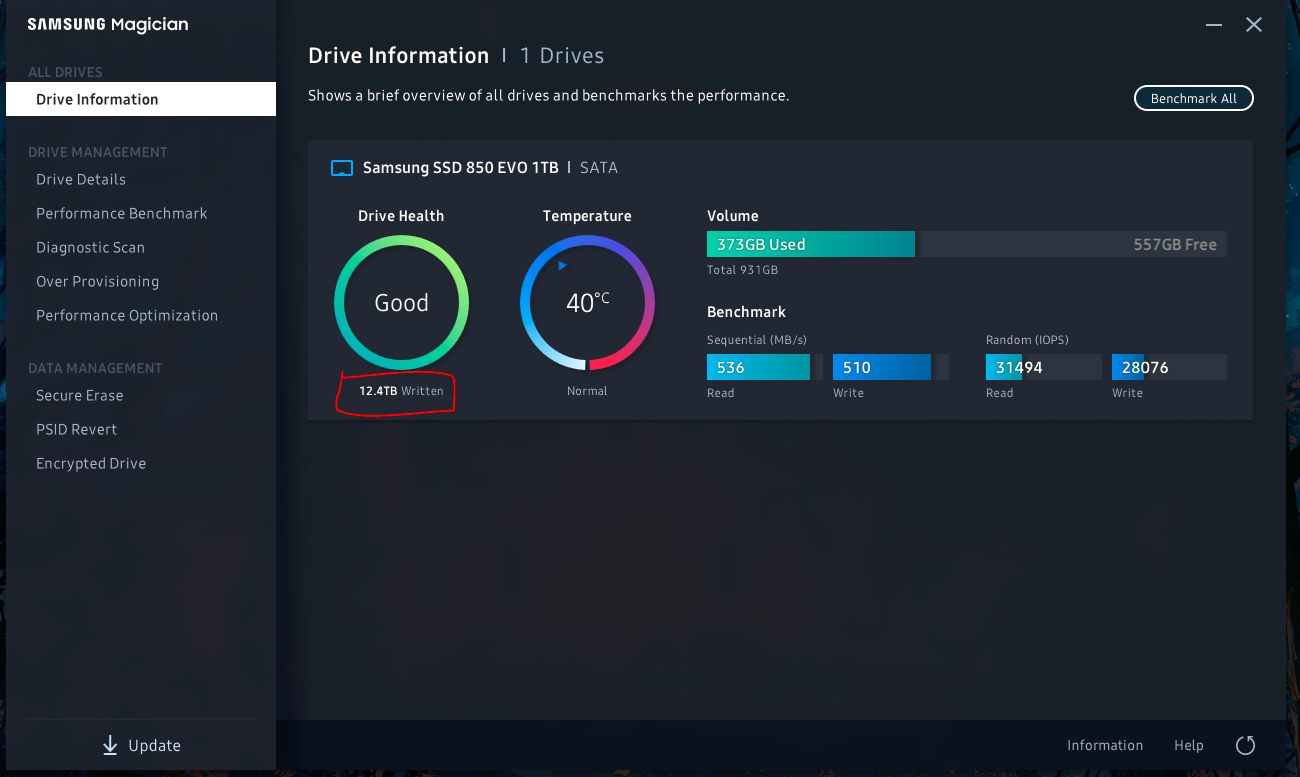The image size is (1300, 777).
Task: Click the Benchmark heading in the drive card
Action: pyautogui.click(x=747, y=312)
